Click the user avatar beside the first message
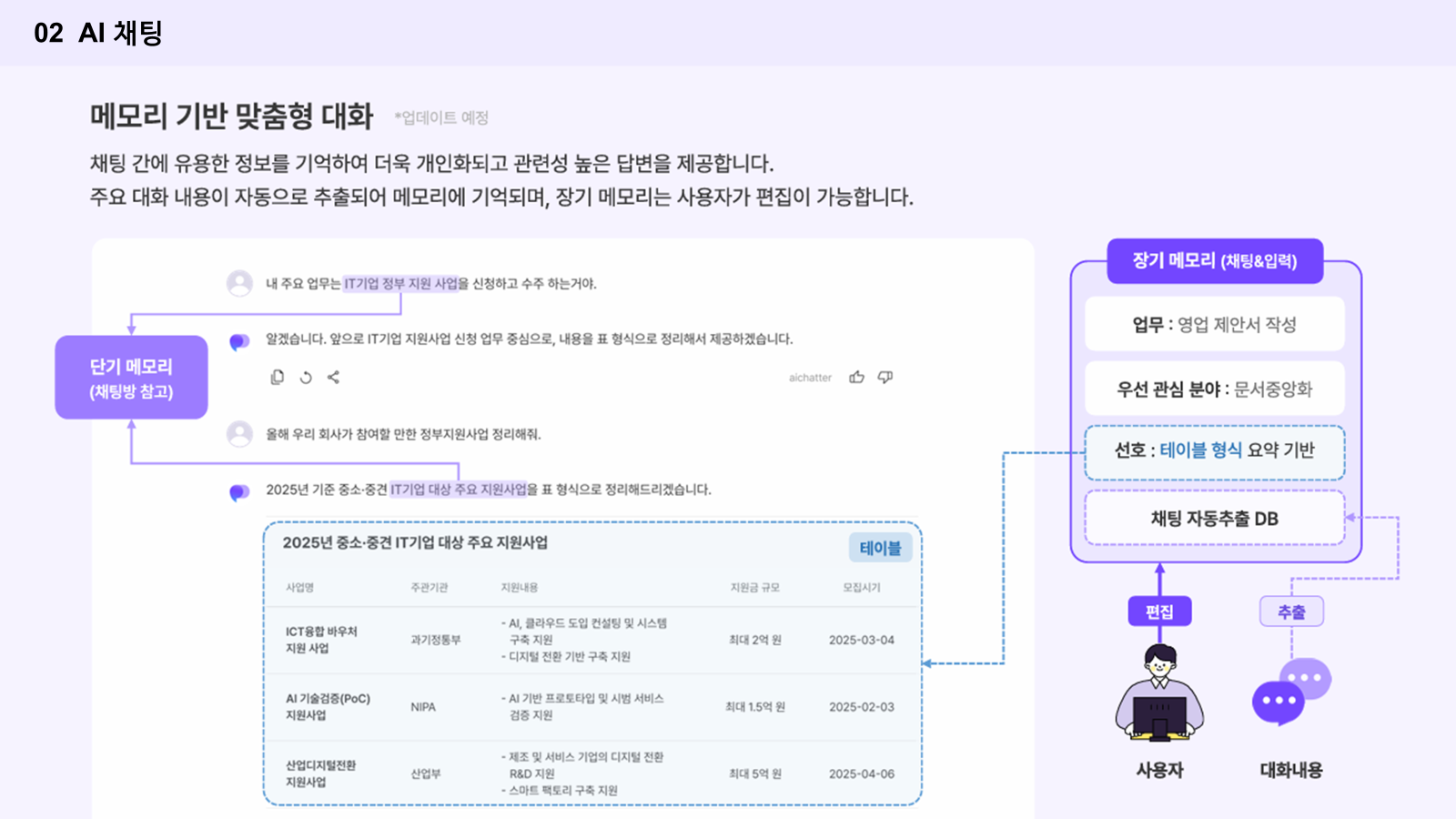The height and width of the screenshot is (819, 1456). pos(239,283)
